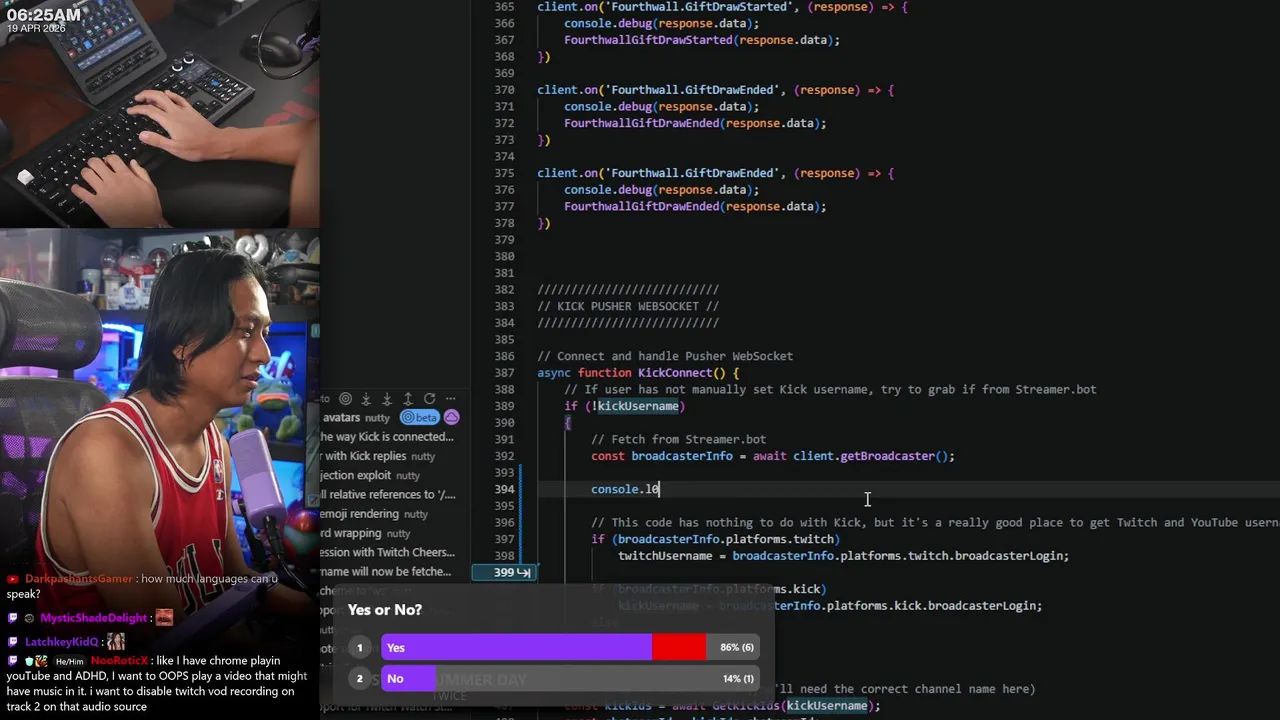1280x720 pixels.
Task: Click the 86% (6) poll result
Action: point(737,648)
